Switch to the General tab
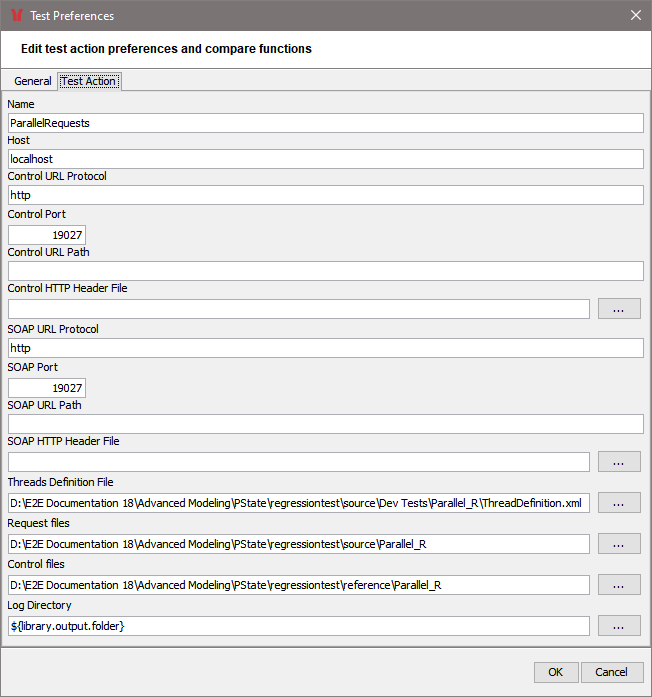The height and width of the screenshot is (697, 652). (33, 81)
